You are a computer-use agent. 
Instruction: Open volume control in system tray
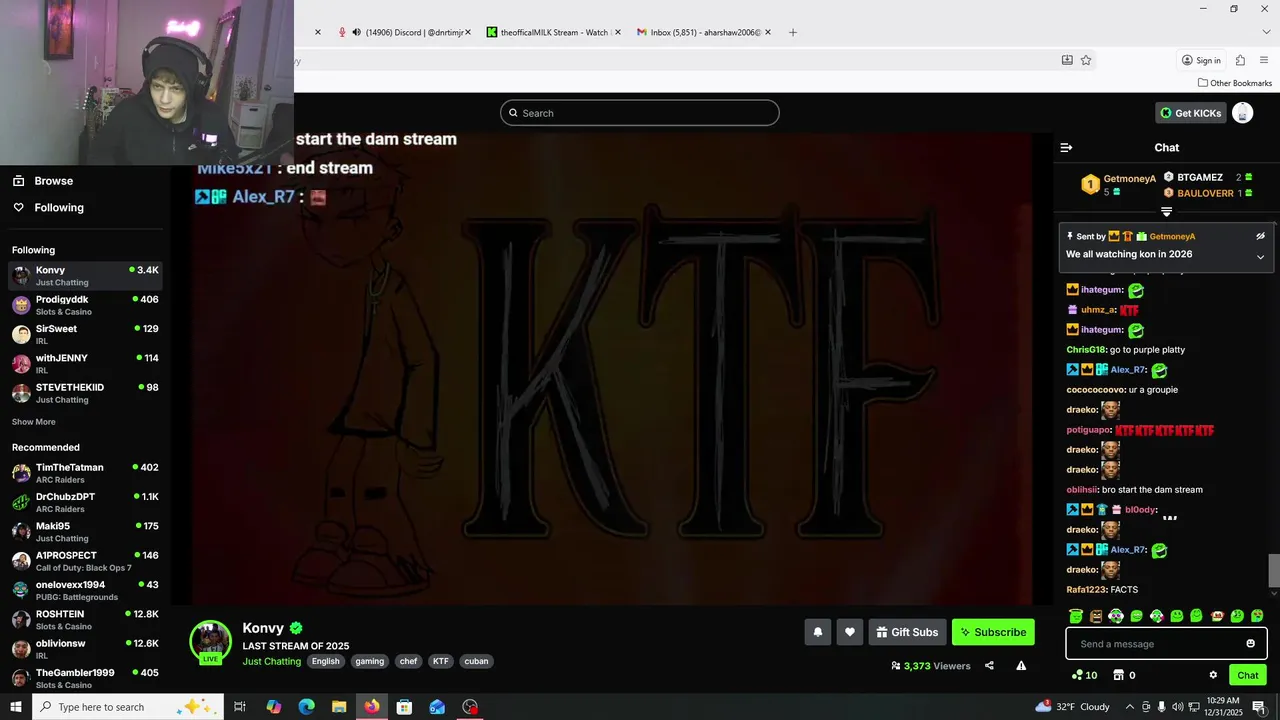(x=1178, y=707)
